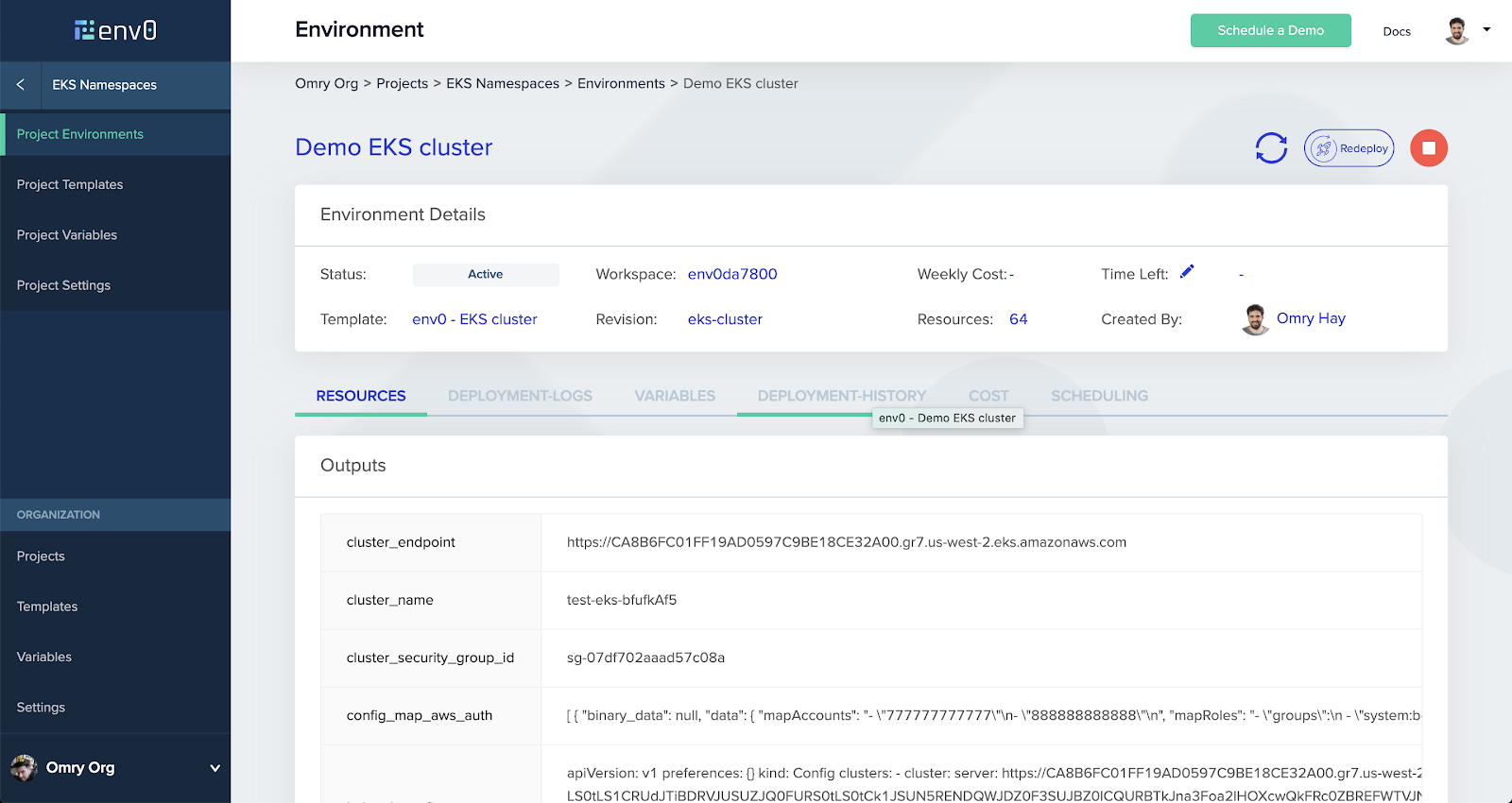Viewport: 1512px width, 803px height.
Task: Expand the Omry Org organization switcher chevron
Action: [215, 768]
